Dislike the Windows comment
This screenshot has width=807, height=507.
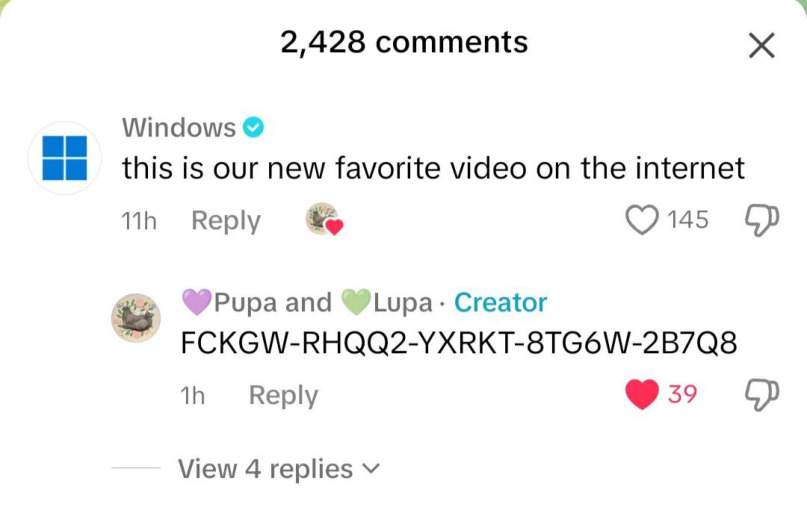click(x=762, y=220)
